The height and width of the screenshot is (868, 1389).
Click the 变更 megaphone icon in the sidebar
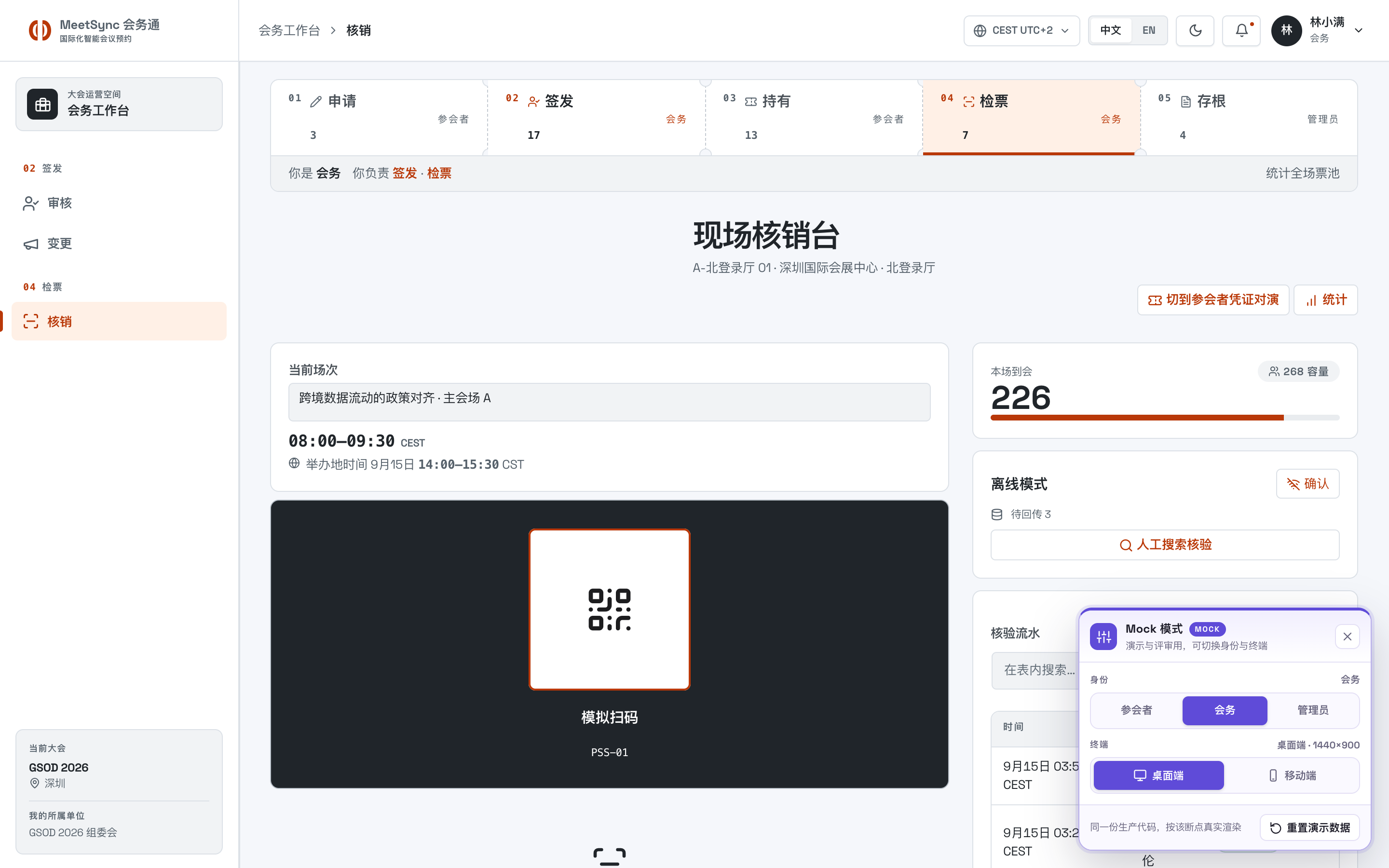tap(31, 244)
